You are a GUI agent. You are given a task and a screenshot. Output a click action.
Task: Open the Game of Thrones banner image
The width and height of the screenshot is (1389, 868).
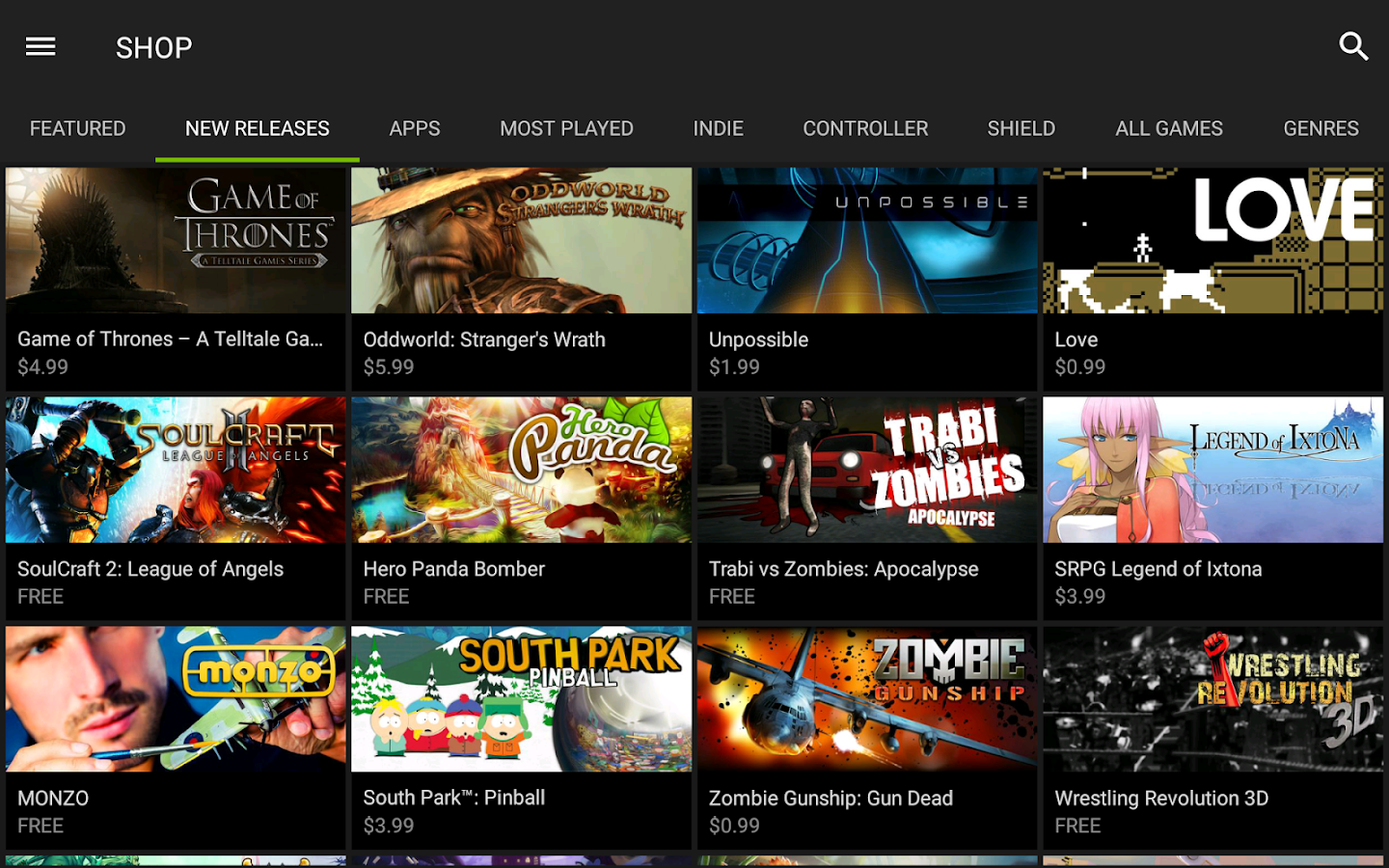[176, 240]
